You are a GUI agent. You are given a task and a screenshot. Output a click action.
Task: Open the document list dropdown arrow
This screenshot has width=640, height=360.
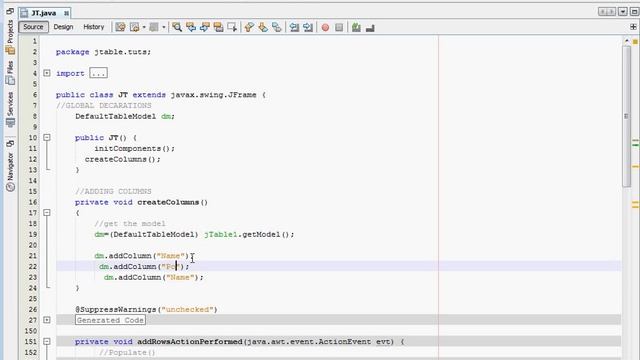pyautogui.click(x=623, y=11)
